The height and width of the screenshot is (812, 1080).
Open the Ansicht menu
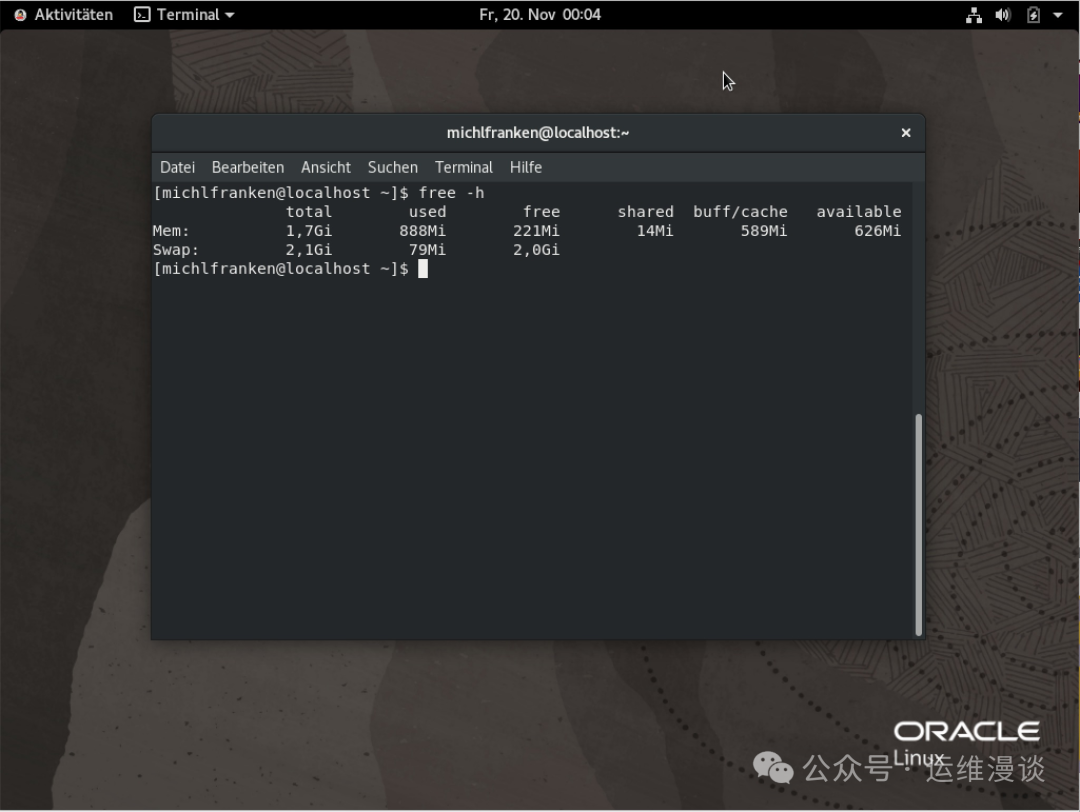pos(325,167)
